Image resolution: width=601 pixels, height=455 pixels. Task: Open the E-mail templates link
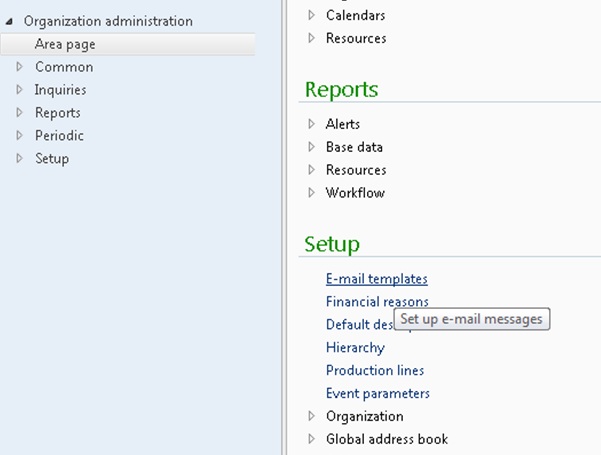[x=376, y=279]
